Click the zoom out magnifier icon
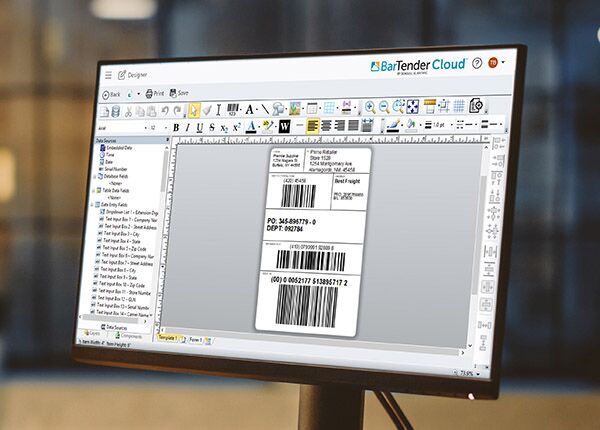Screen dimensions: 600x430 pyautogui.click(x=384, y=106)
